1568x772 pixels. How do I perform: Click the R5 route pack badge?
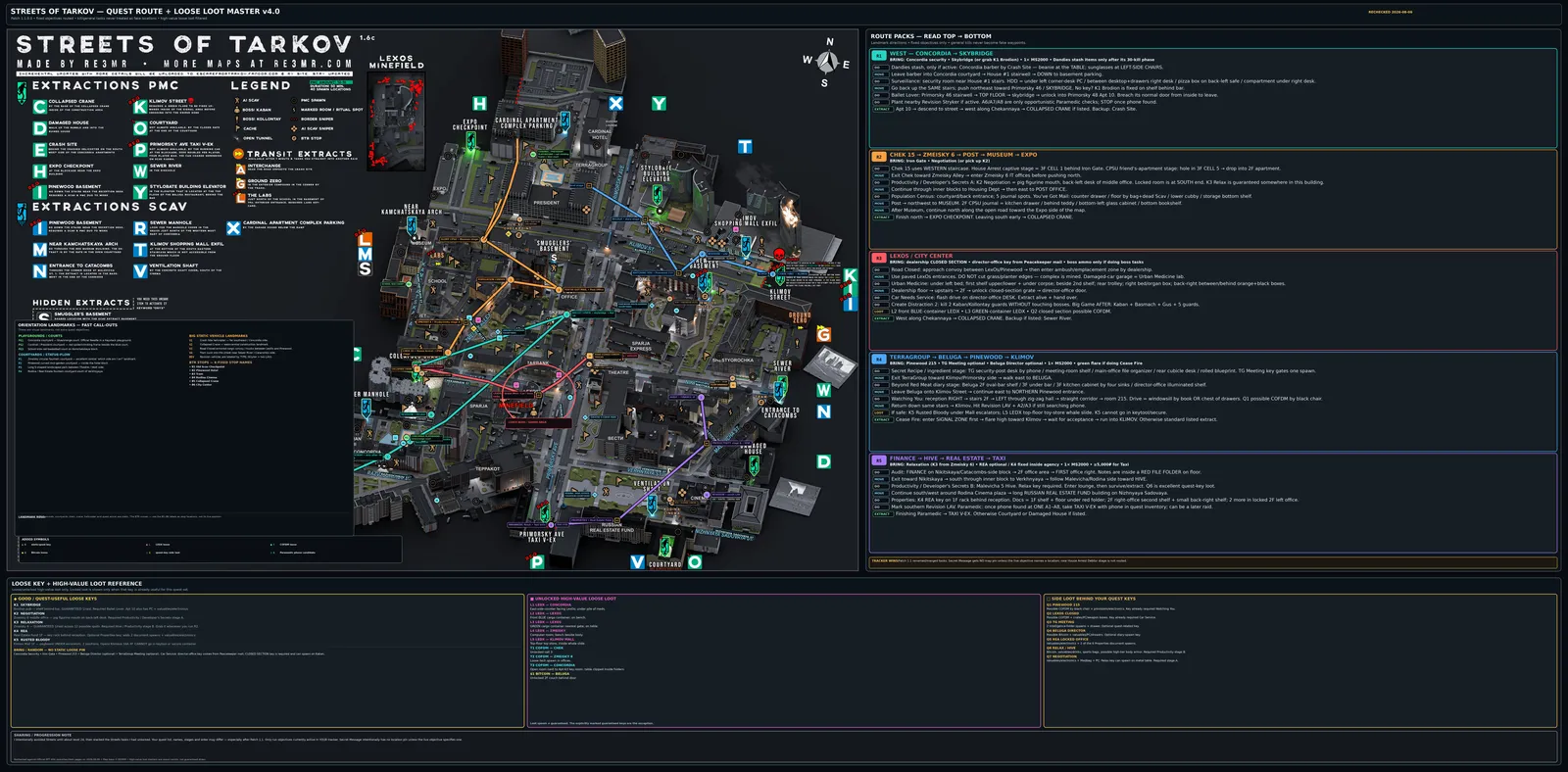tap(879, 460)
